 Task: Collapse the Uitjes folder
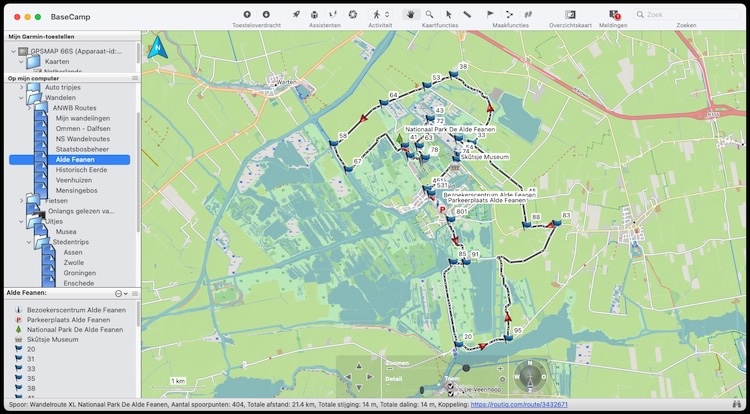[21, 221]
